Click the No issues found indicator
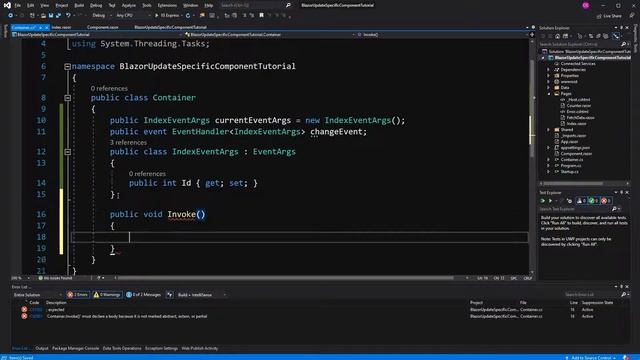Image resolution: width=640 pixels, height=360 pixels. pyautogui.click(x=55, y=278)
